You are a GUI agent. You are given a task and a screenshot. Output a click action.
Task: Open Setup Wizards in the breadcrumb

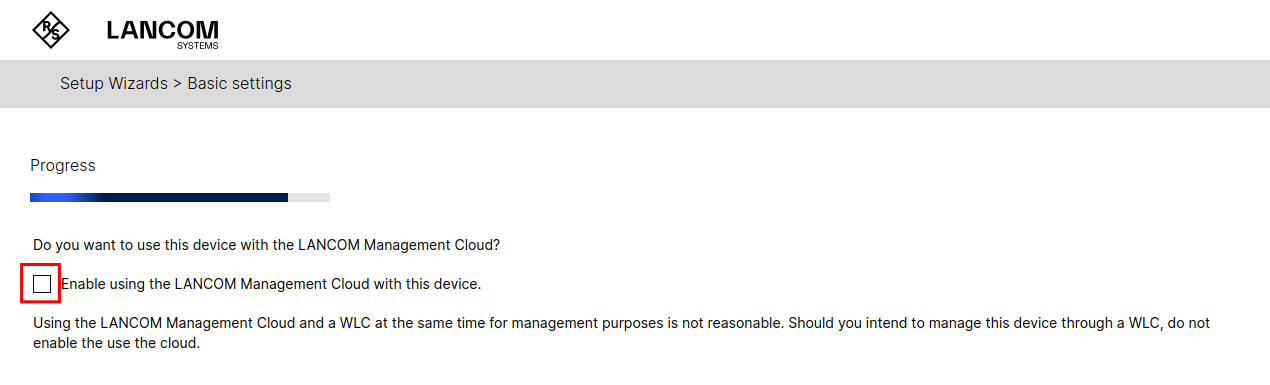(114, 84)
